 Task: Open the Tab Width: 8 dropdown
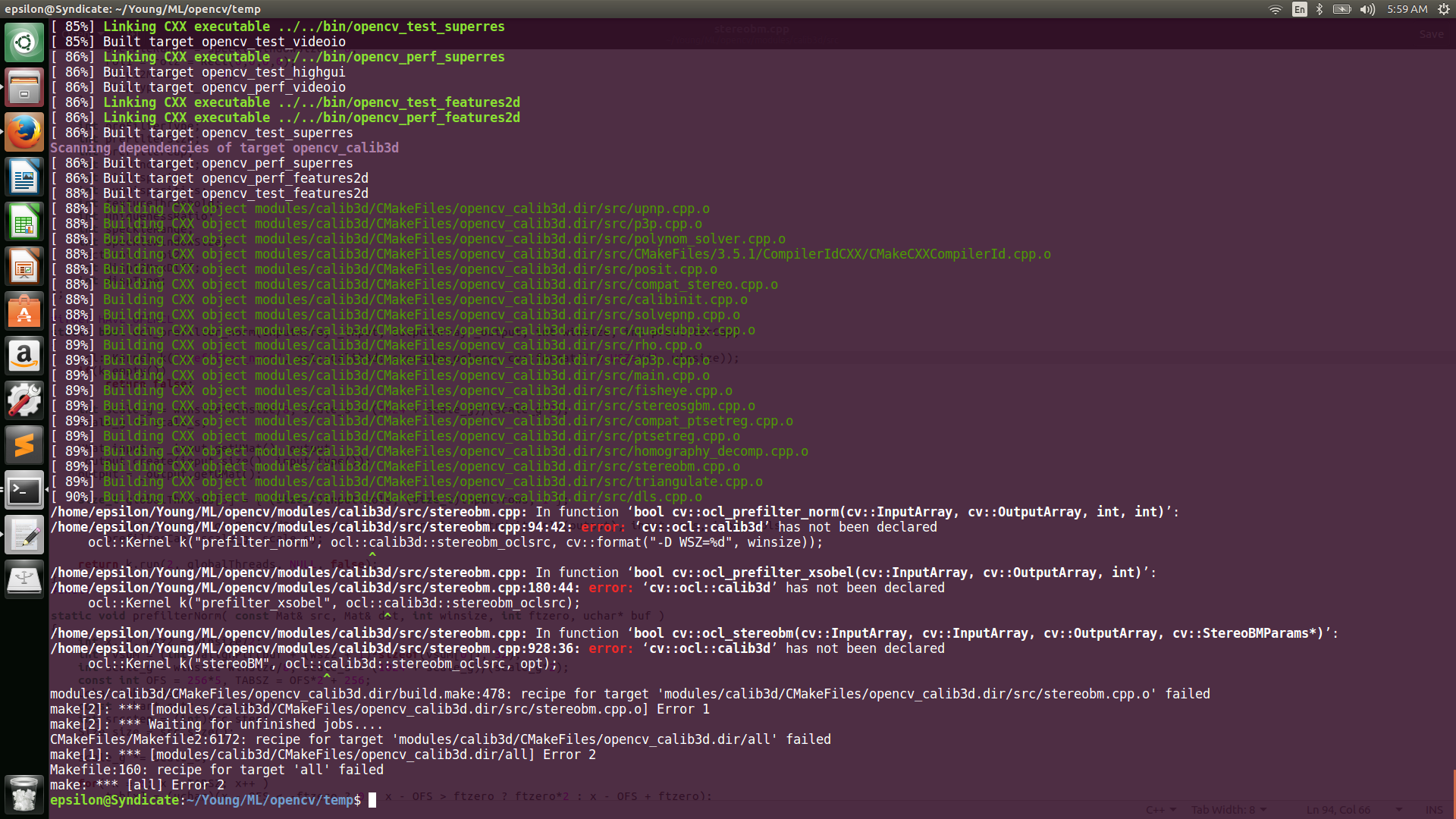[x=1228, y=809]
